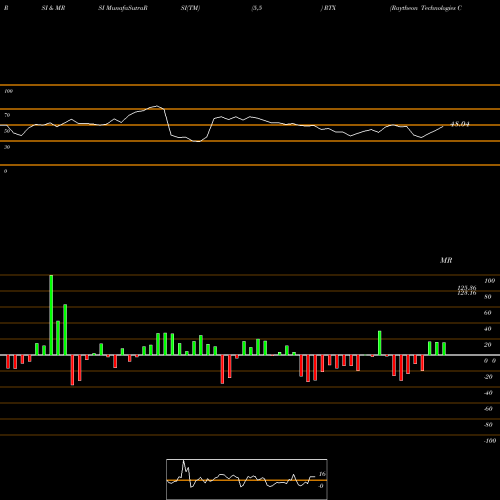Open the mini overview chart thumbnail
This screenshot has height=500, width=500.
[247, 479]
